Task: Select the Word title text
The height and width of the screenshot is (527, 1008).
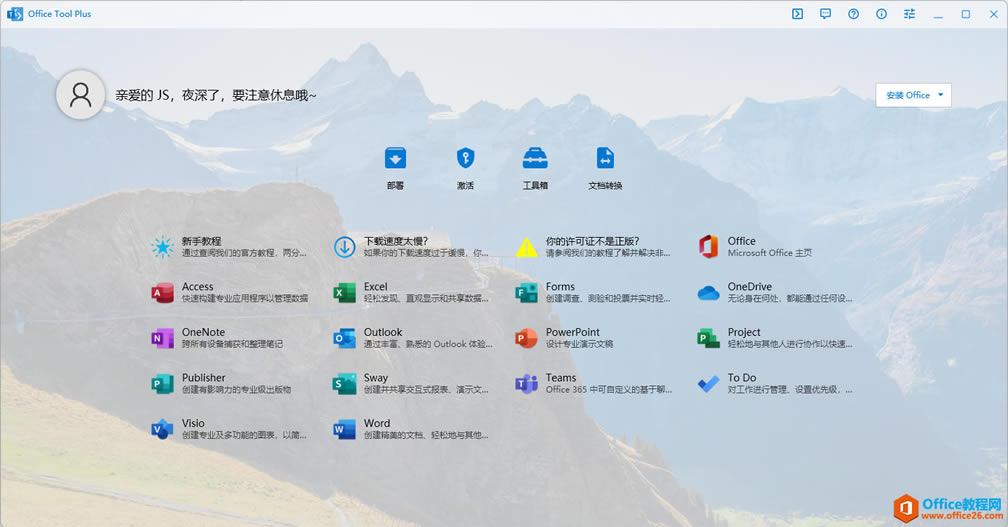Action: pyautogui.click(x=377, y=424)
